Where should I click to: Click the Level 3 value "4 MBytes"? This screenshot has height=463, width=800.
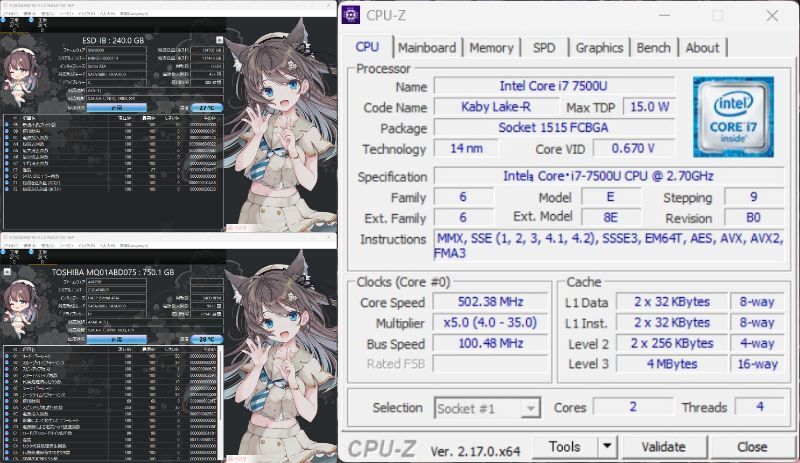pos(672,364)
